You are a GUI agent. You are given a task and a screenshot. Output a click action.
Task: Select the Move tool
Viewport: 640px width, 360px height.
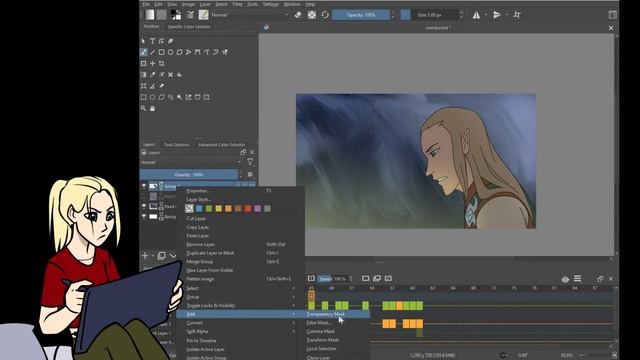[x=152, y=64]
